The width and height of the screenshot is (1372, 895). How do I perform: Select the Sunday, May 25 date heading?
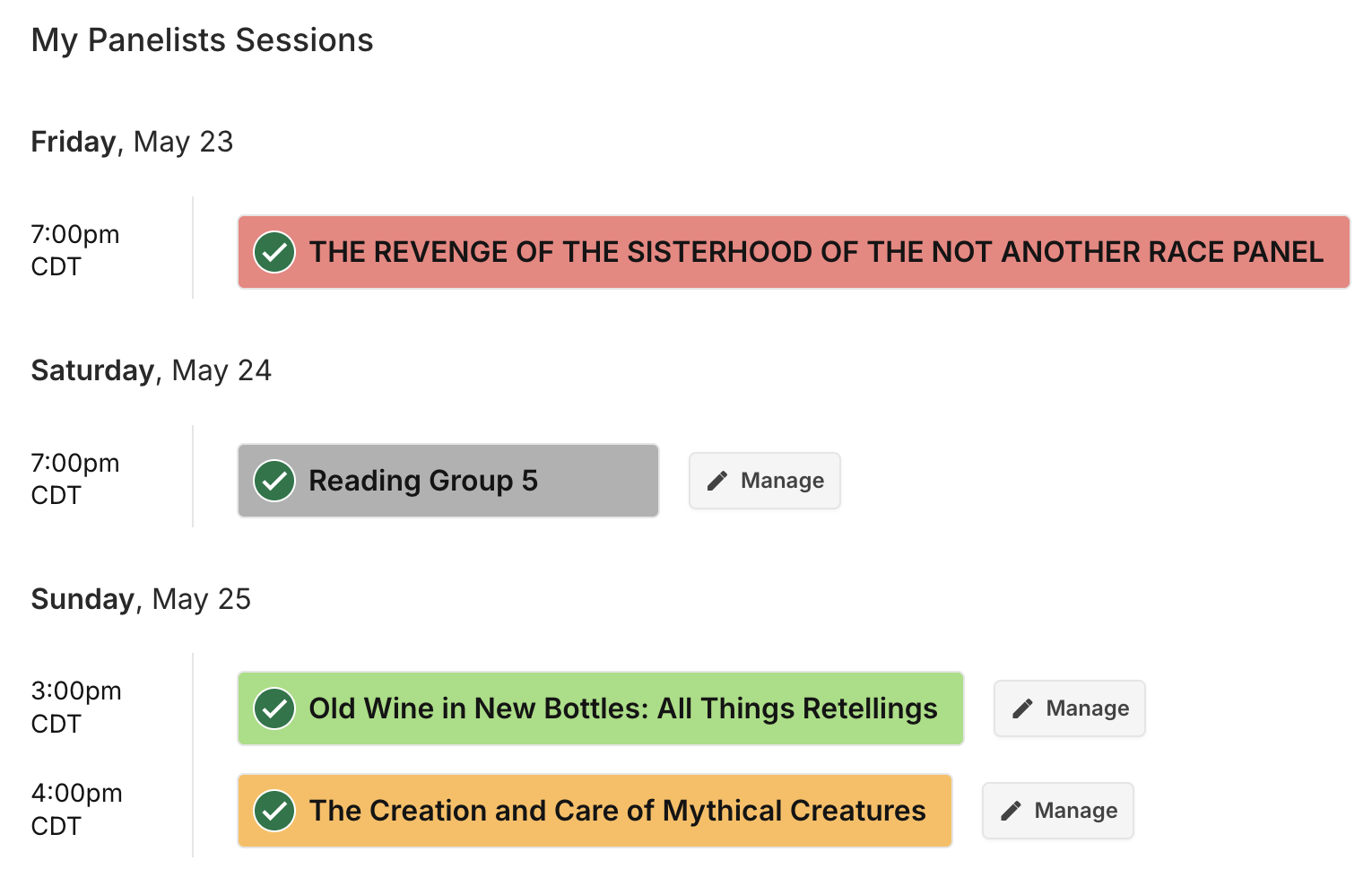[141, 599]
